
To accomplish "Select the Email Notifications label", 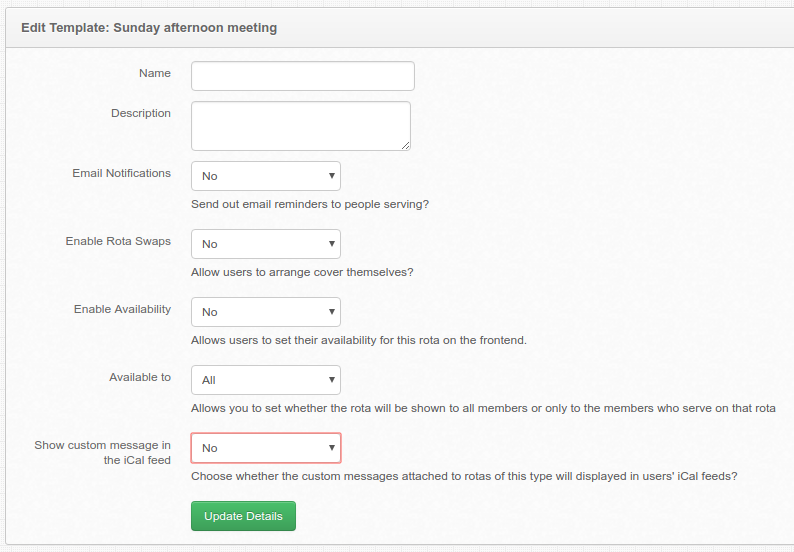I will coord(122,173).
